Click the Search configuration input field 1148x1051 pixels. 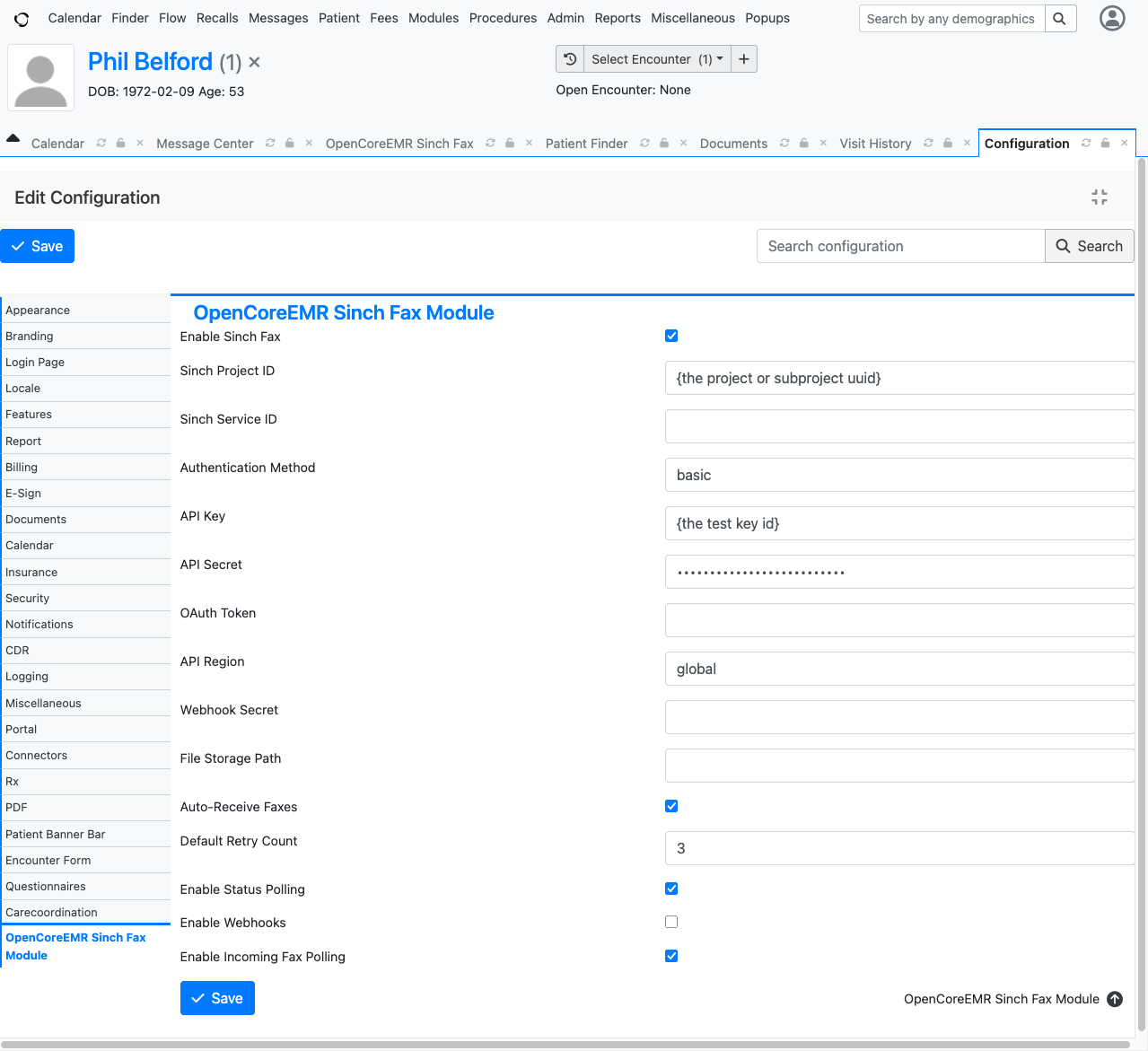click(x=899, y=245)
